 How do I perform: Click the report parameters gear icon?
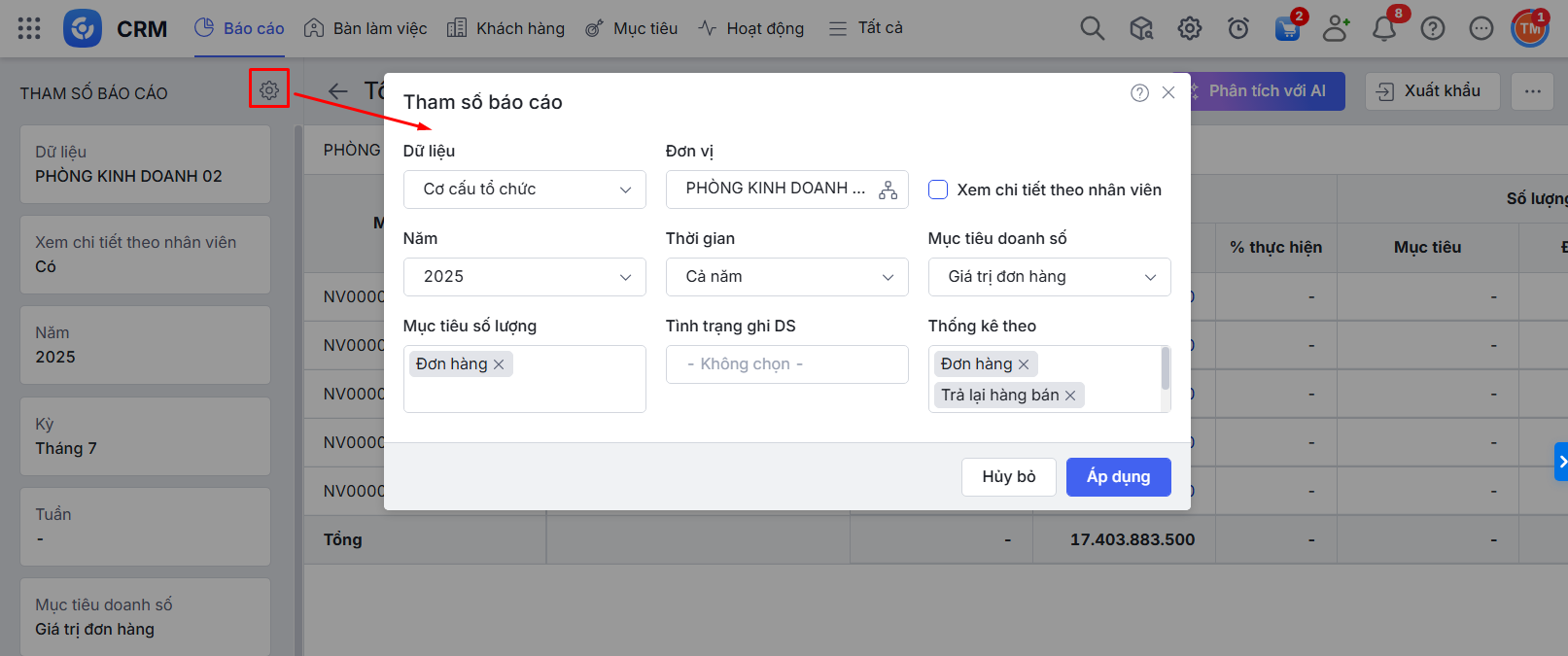click(x=269, y=90)
